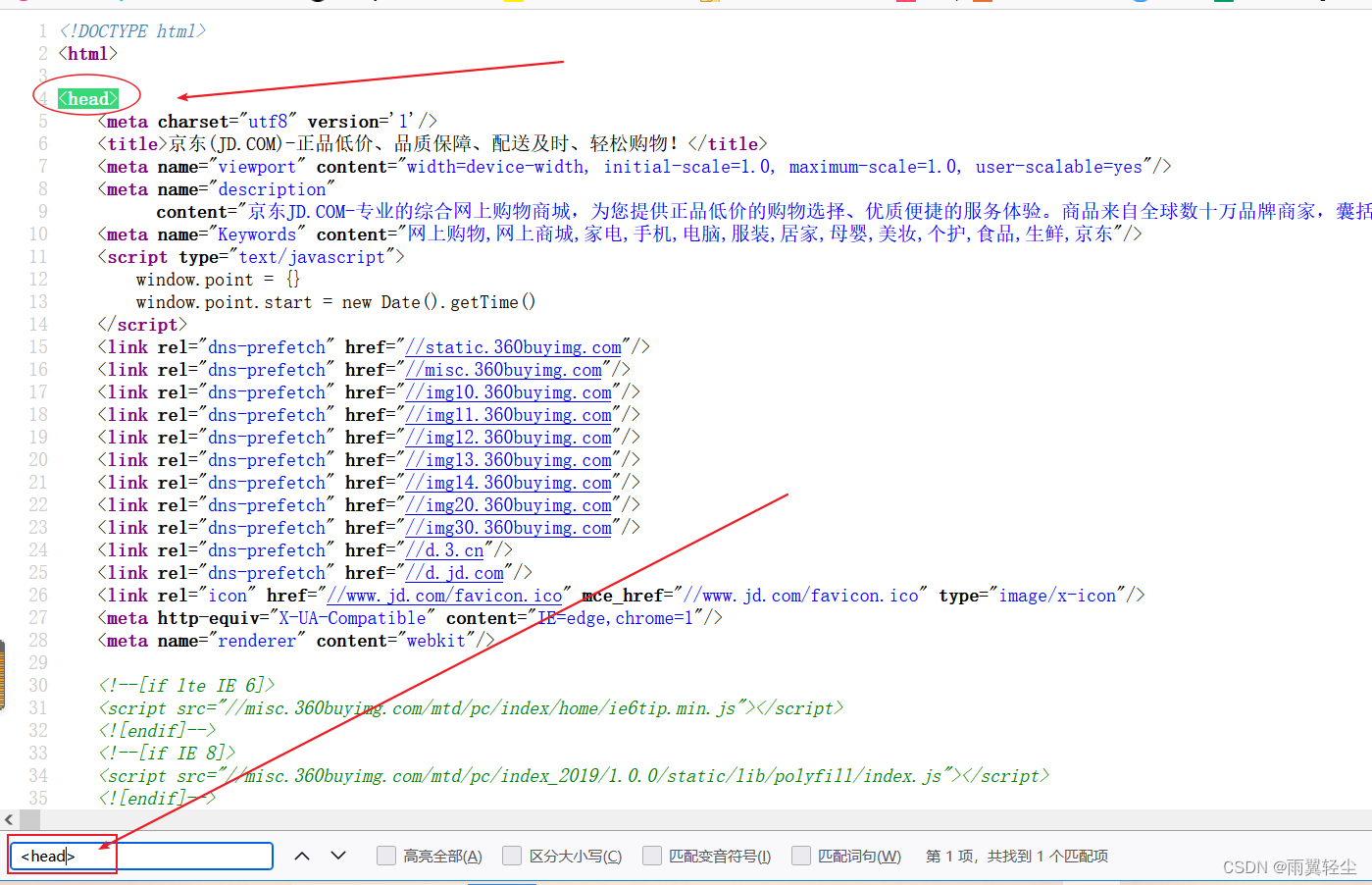Open the www.jd.com/favicon.ico link
Viewport: 1372px width, 885px height.
pyautogui.click(x=443, y=595)
